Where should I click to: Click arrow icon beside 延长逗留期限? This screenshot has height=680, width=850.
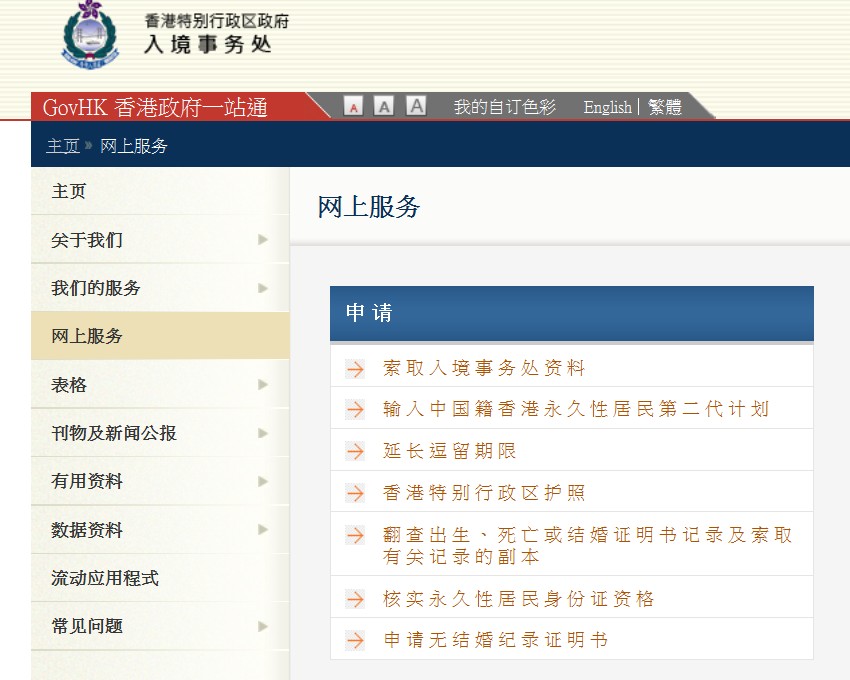coord(356,451)
